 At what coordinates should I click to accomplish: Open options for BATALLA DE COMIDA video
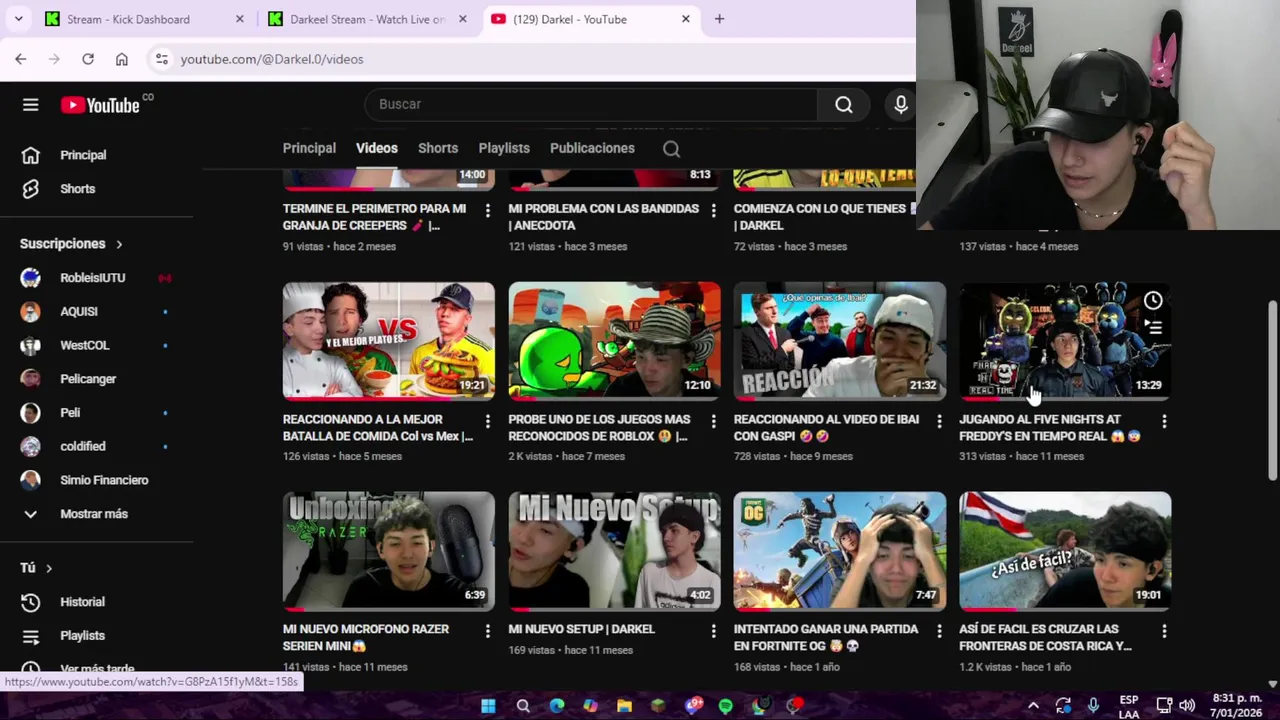[x=487, y=422]
